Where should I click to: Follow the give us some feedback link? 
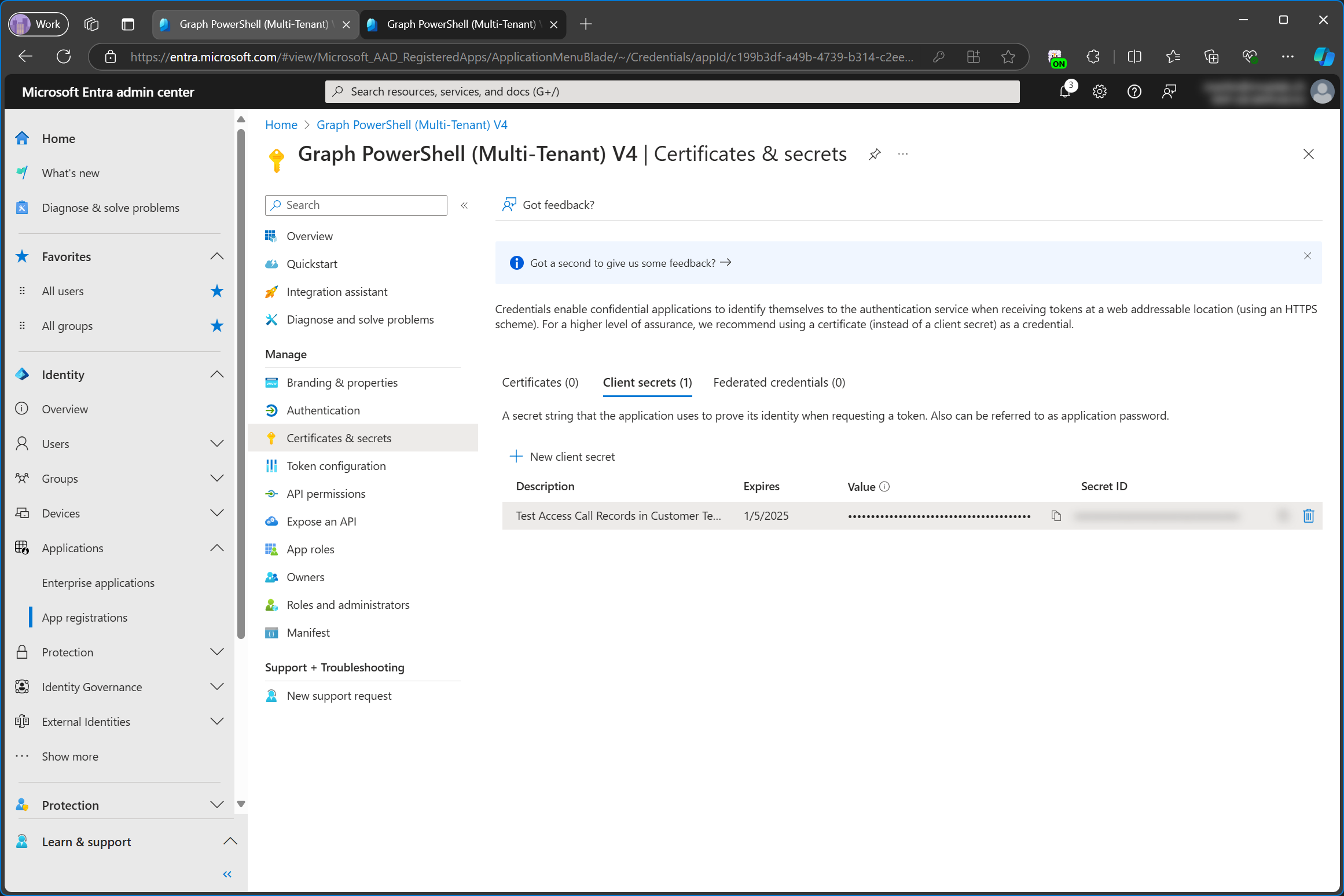point(630,263)
